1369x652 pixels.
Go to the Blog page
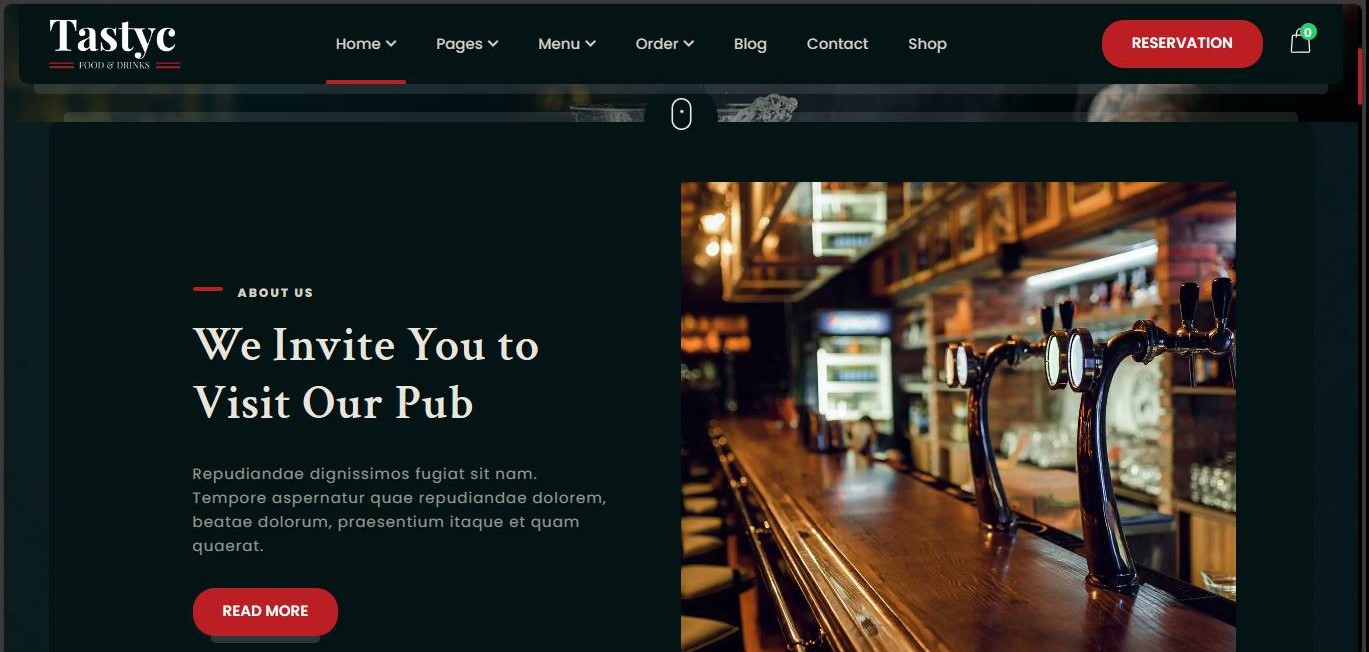pos(750,44)
